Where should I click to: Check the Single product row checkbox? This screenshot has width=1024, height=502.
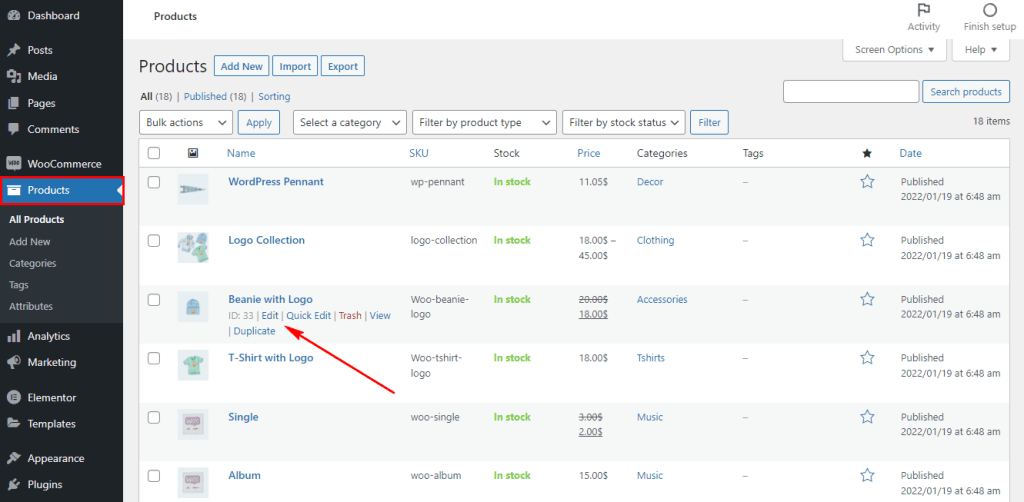[x=153, y=417]
